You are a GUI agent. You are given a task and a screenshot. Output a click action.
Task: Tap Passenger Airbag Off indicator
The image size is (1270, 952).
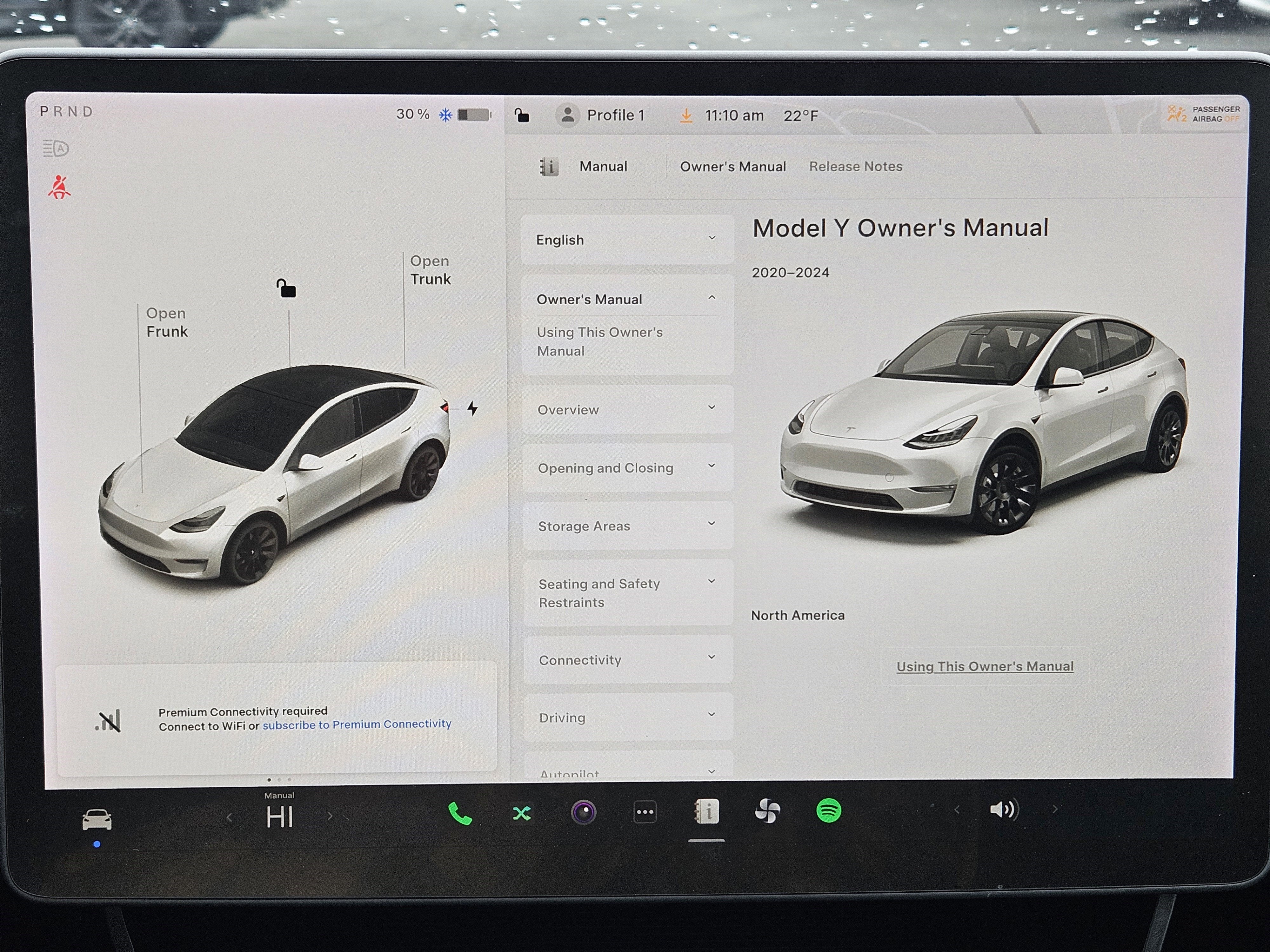pyautogui.click(x=1202, y=114)
